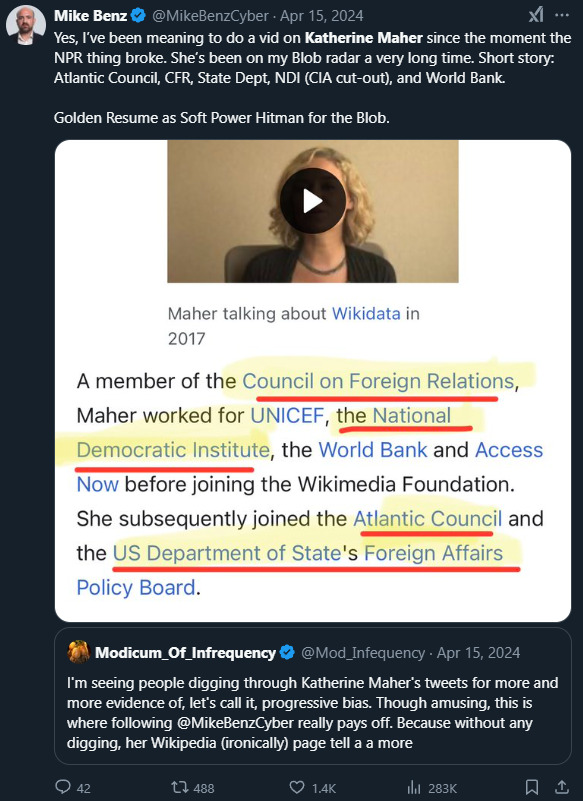583x801 pixels.
Task: Click the @Mod_Infequency handle
Action: point(363,653)
